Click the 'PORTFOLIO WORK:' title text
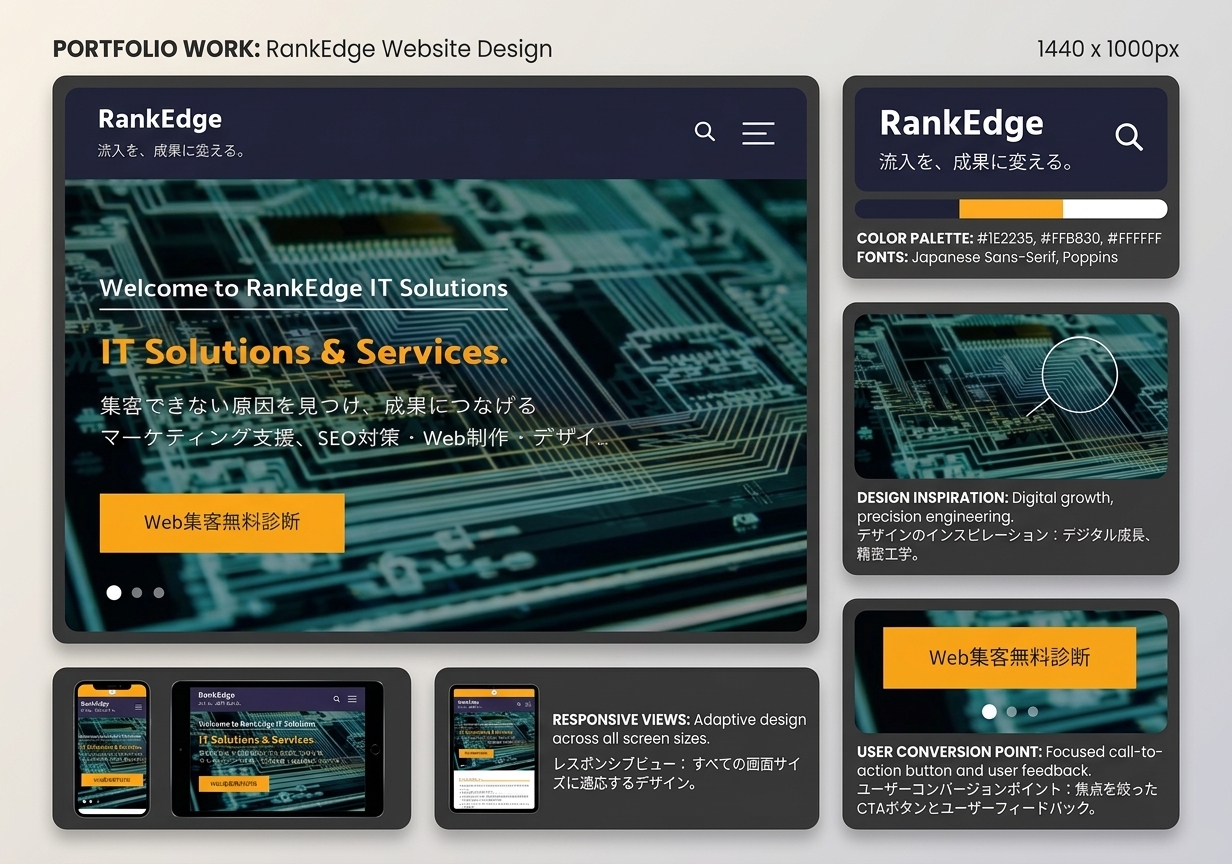 pos(156,49)
